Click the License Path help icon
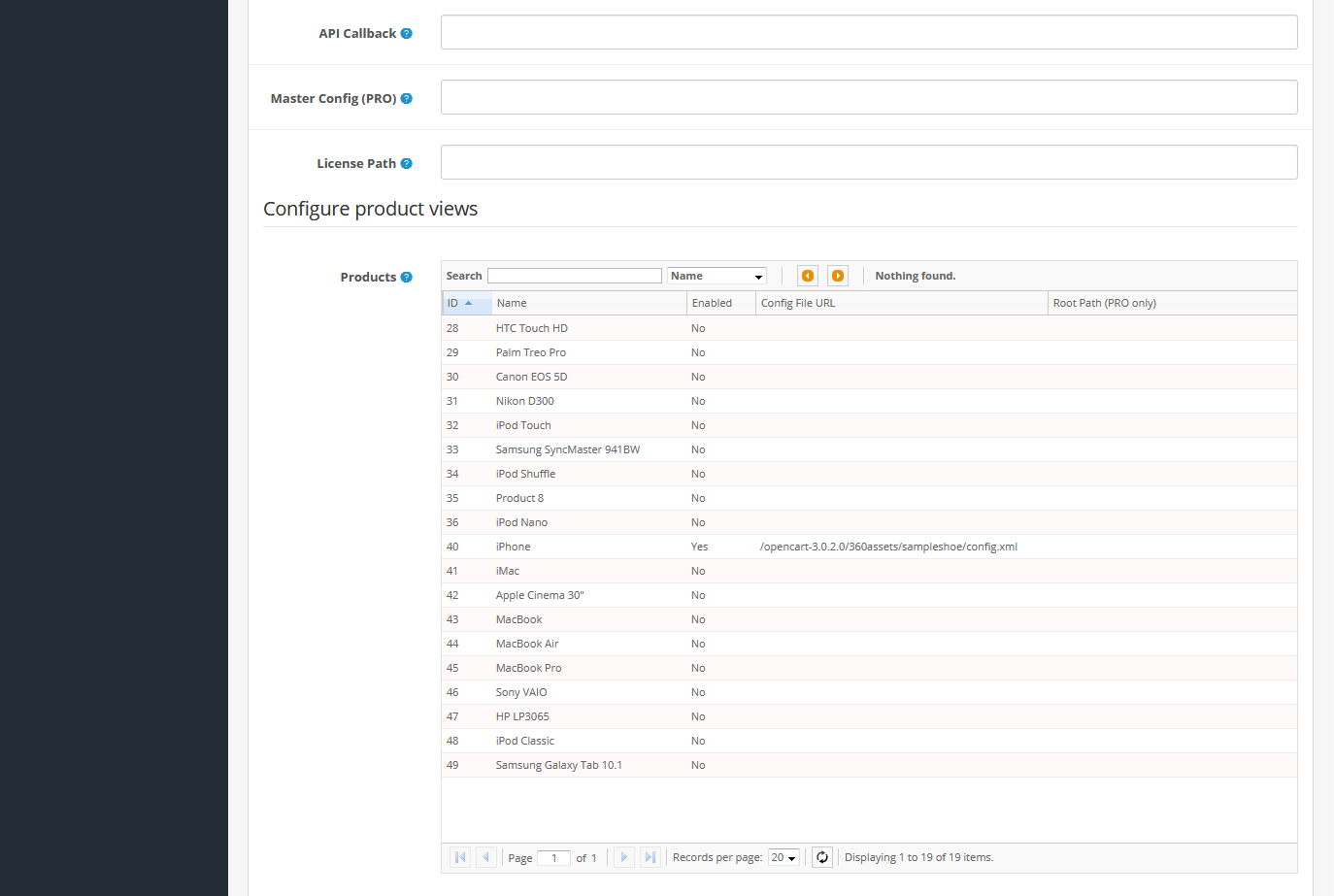This screenshot has width=1334, height=896. pyautogui.click(x=407, y=163)
